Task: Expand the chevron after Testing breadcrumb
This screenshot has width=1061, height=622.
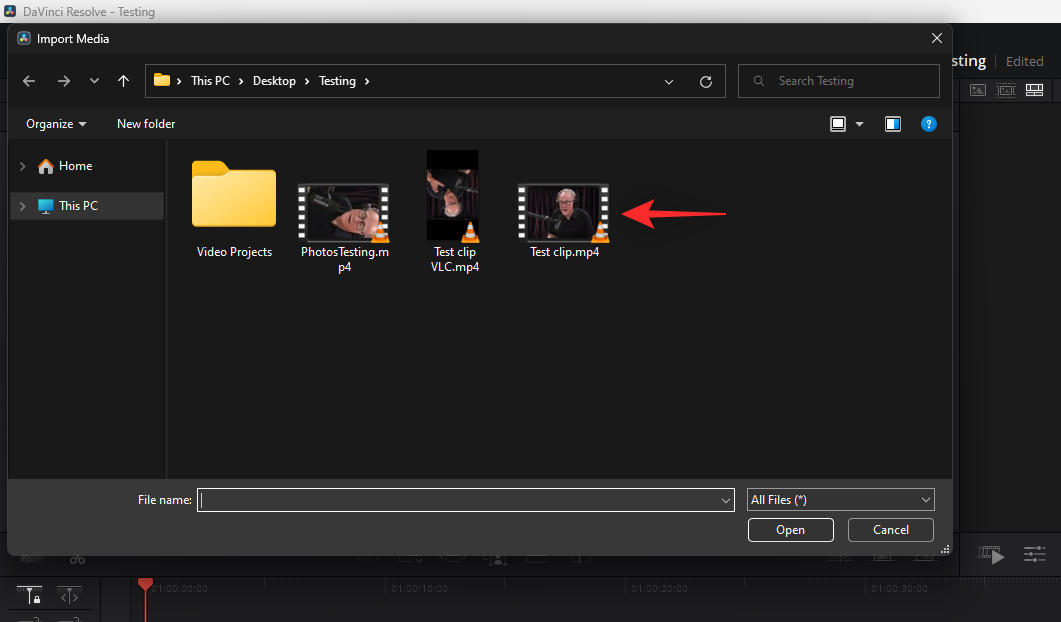Action: (x=367, y=81)
